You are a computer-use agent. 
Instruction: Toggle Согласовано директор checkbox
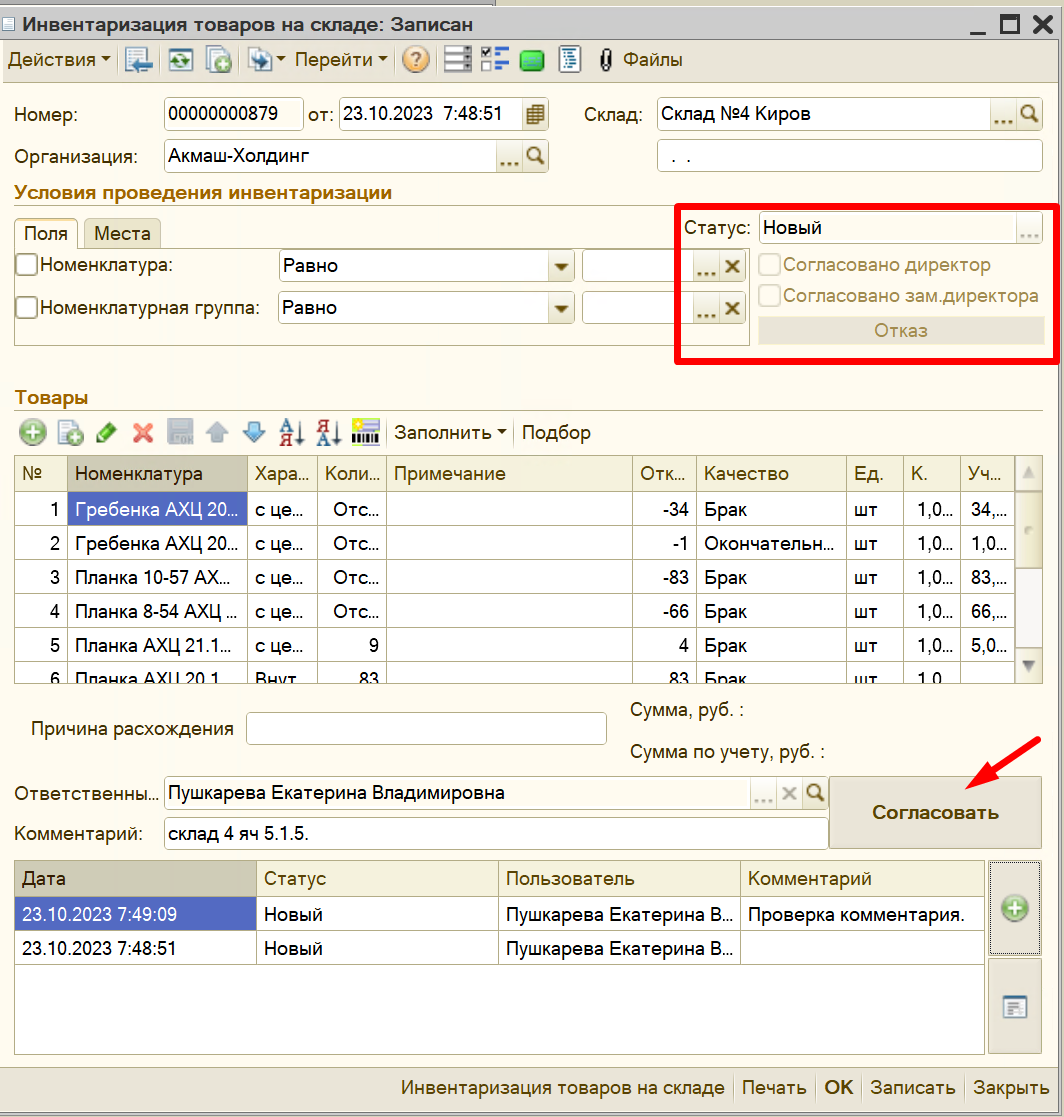click(769, 265)
